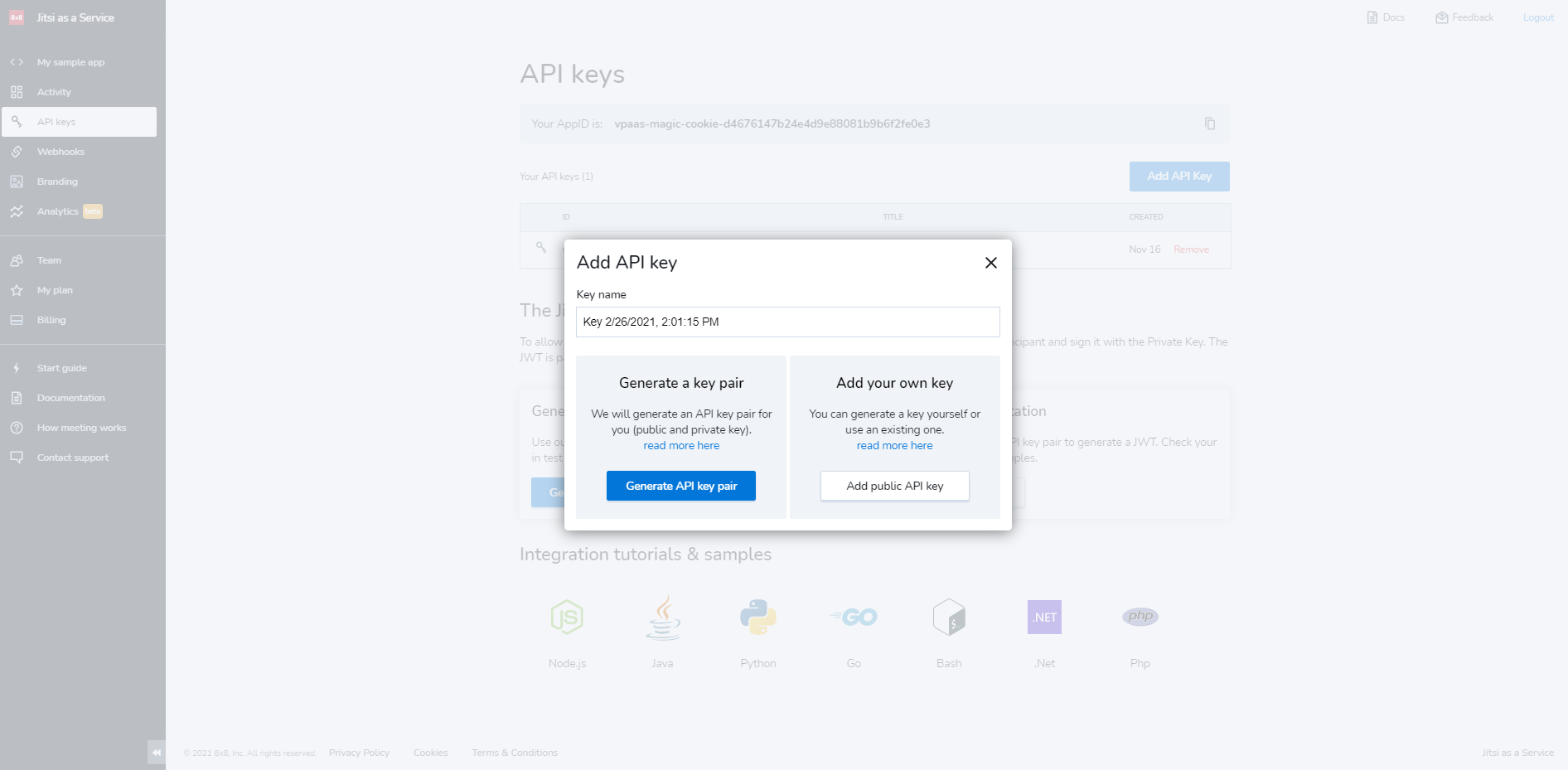Close the Add API key dialog
The width and height of the screenshot is (1568, 770).
pos(990,263)
